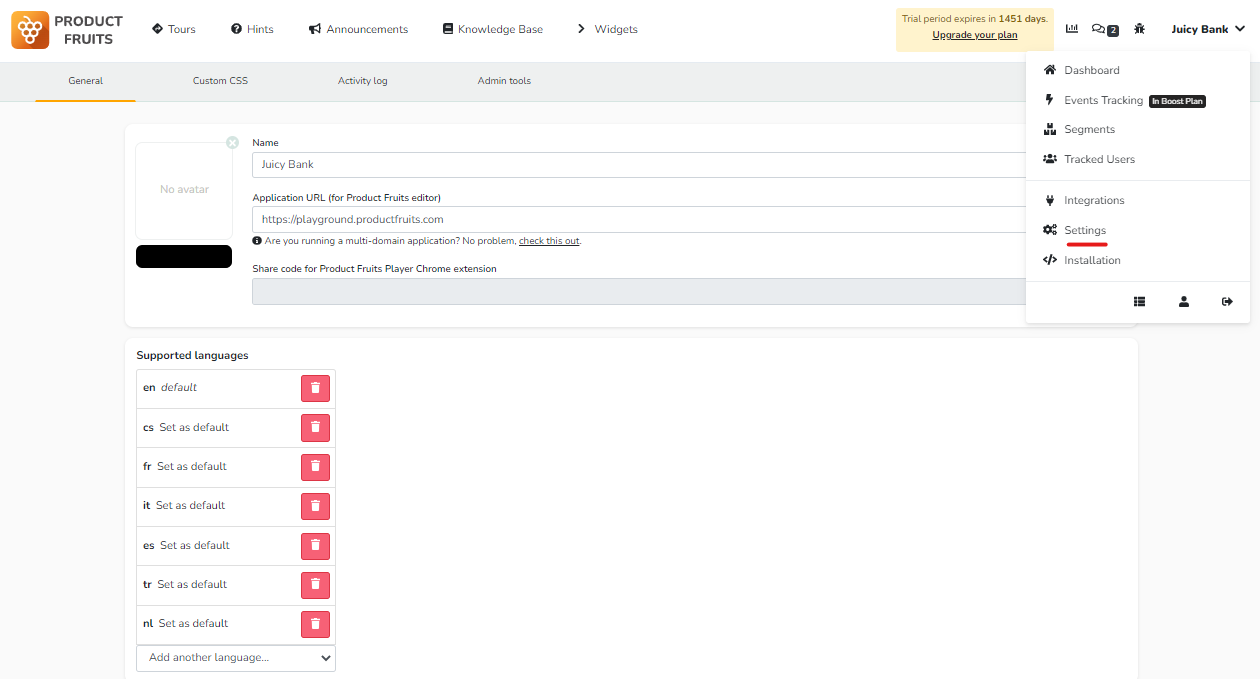
Task: Click the home icon beside Dashboard
Action: [x=1049, y=70]
